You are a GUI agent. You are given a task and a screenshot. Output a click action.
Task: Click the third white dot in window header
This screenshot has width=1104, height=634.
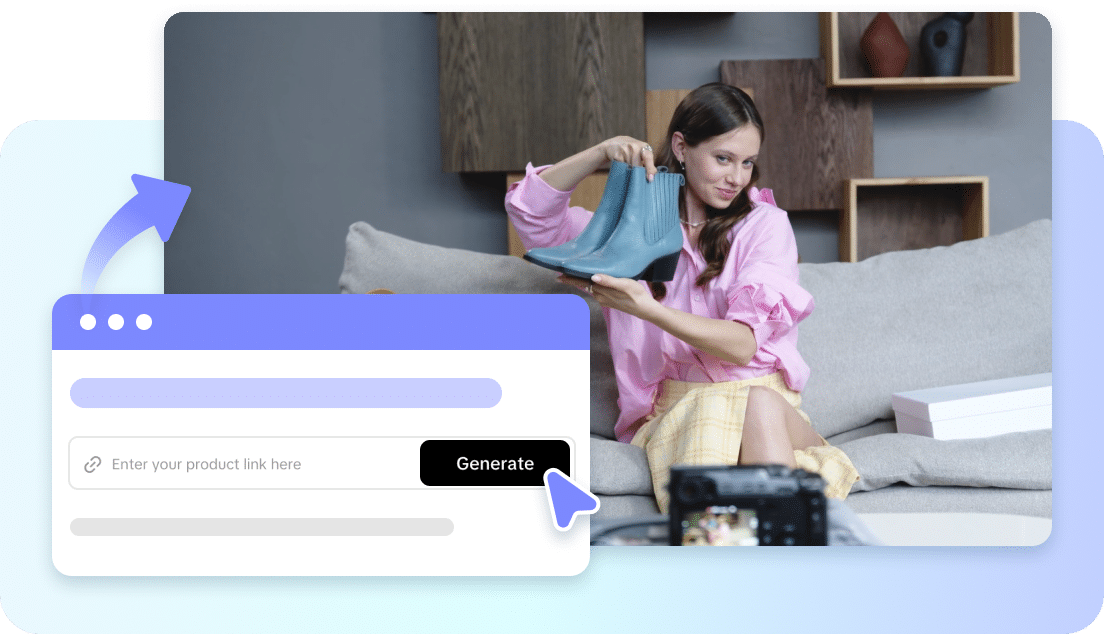144,322
